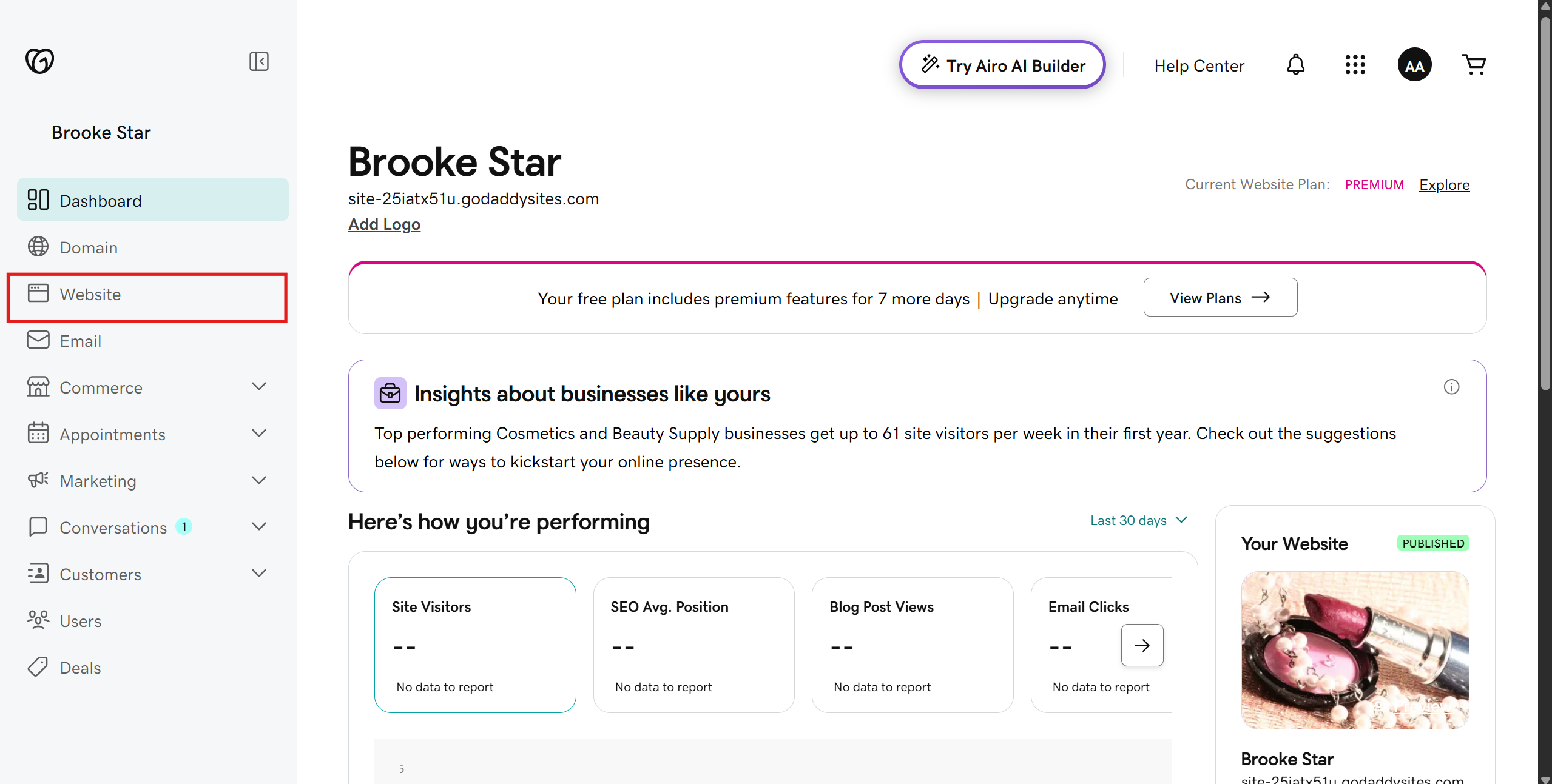Click the Email envelope icon

pos(38,340)
